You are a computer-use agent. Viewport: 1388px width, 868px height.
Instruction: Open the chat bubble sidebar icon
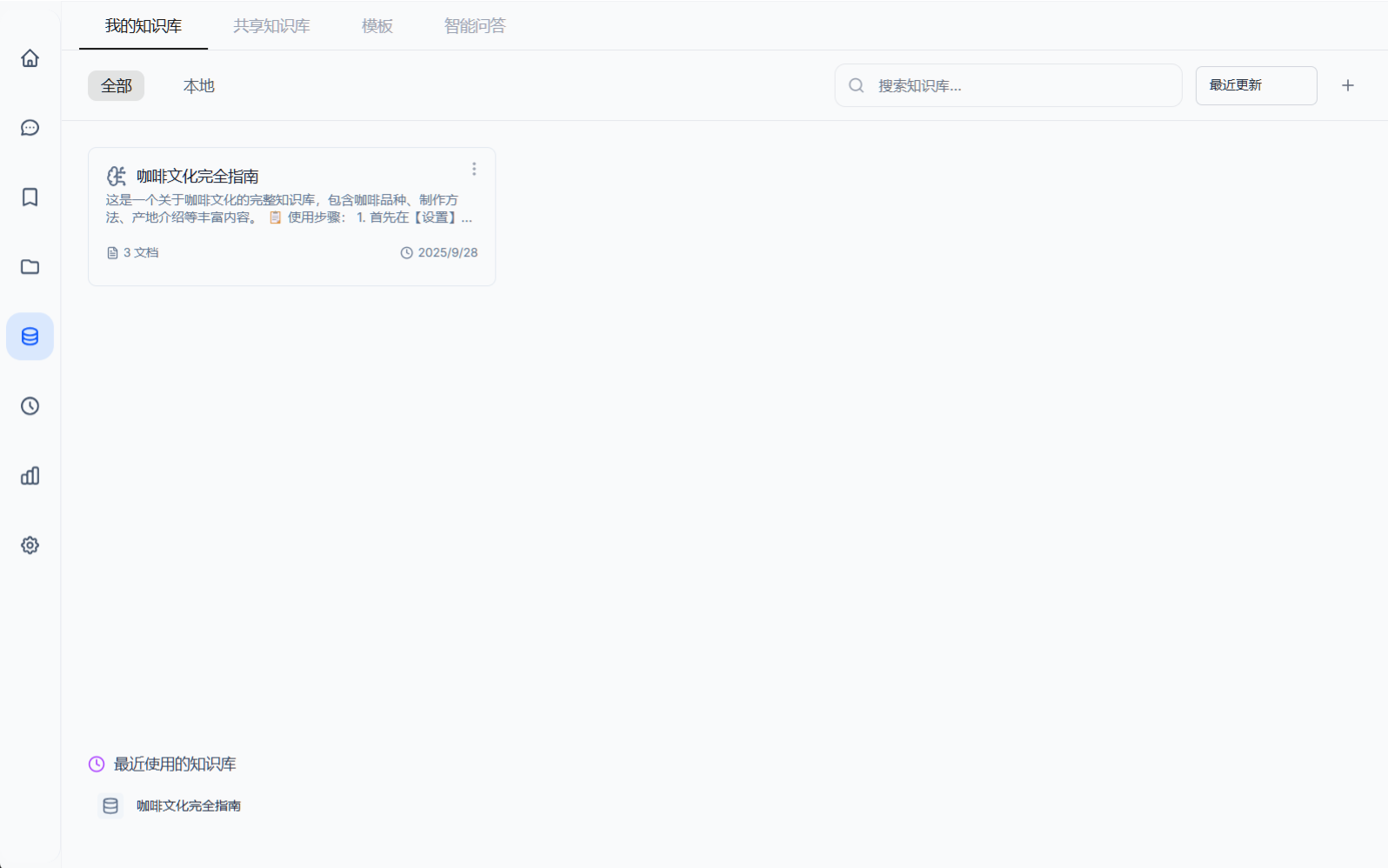pyautogui.click(x=30, y=128)
